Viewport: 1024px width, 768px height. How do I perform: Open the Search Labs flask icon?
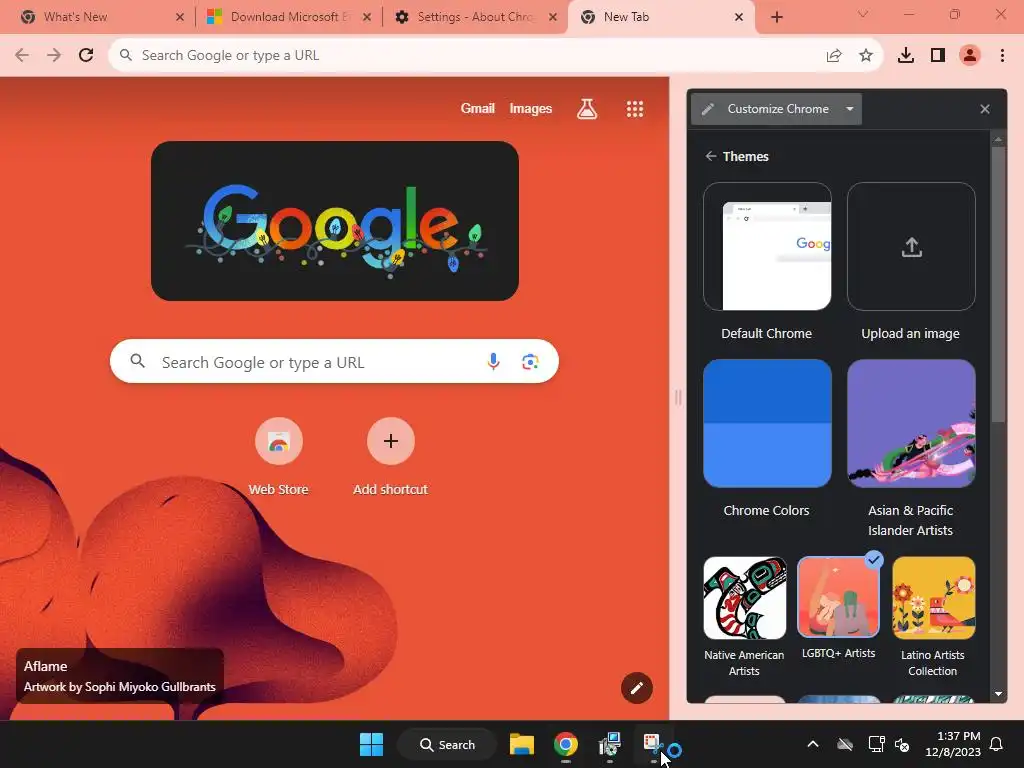[587, 108]
